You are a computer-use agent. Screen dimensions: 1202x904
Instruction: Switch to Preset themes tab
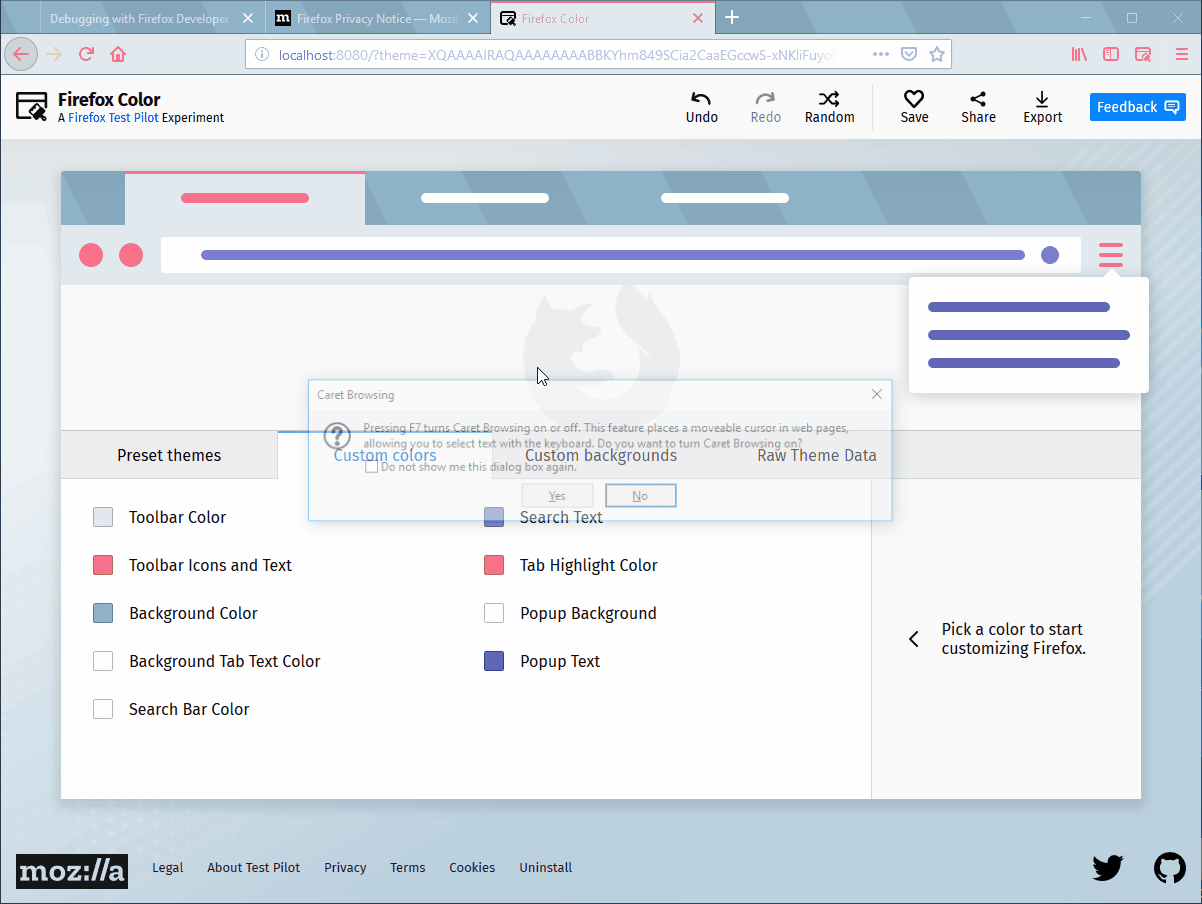(169, 455)
